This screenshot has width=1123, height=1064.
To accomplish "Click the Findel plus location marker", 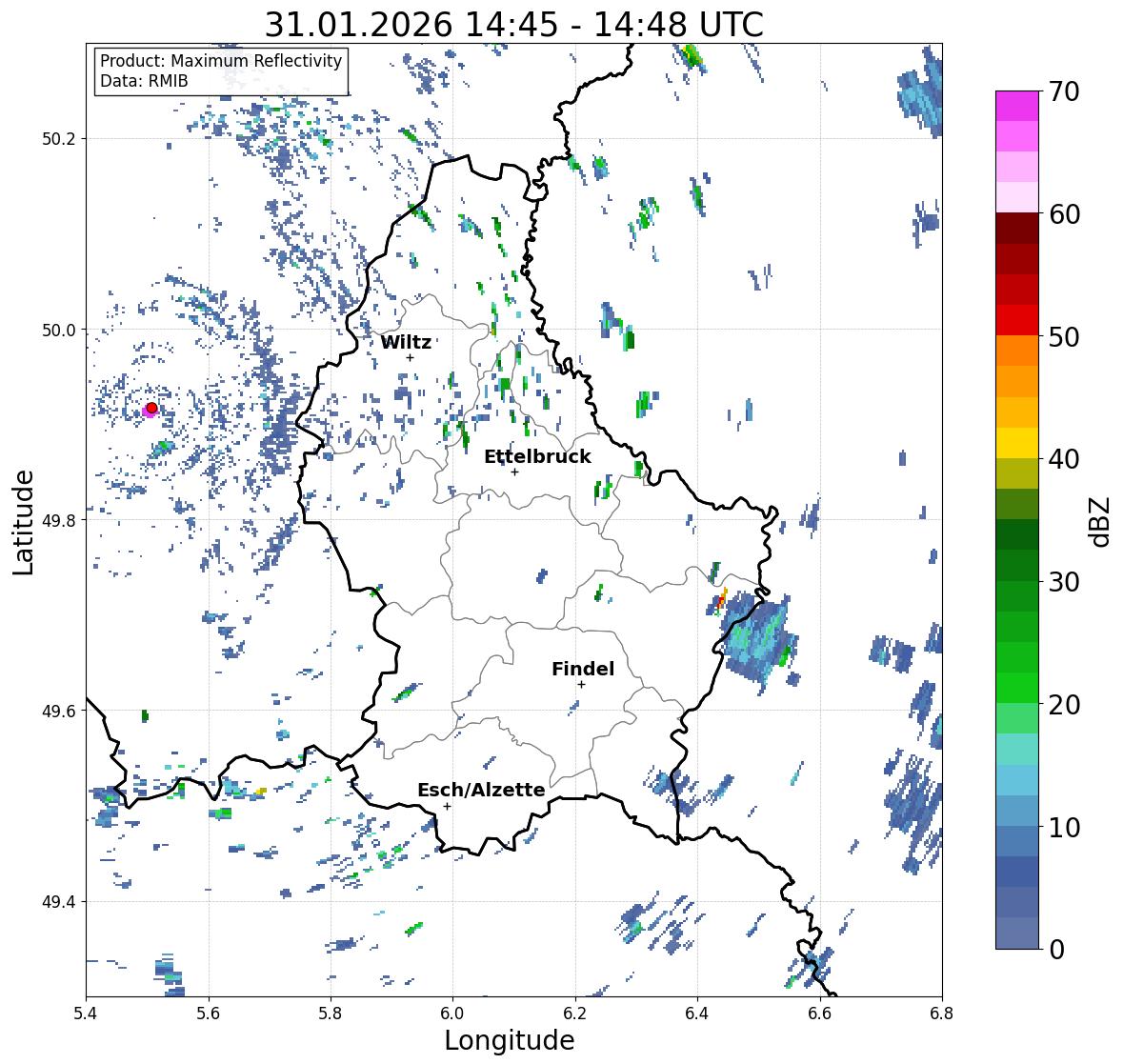I will pyautogui.click(x=581, y=685).
